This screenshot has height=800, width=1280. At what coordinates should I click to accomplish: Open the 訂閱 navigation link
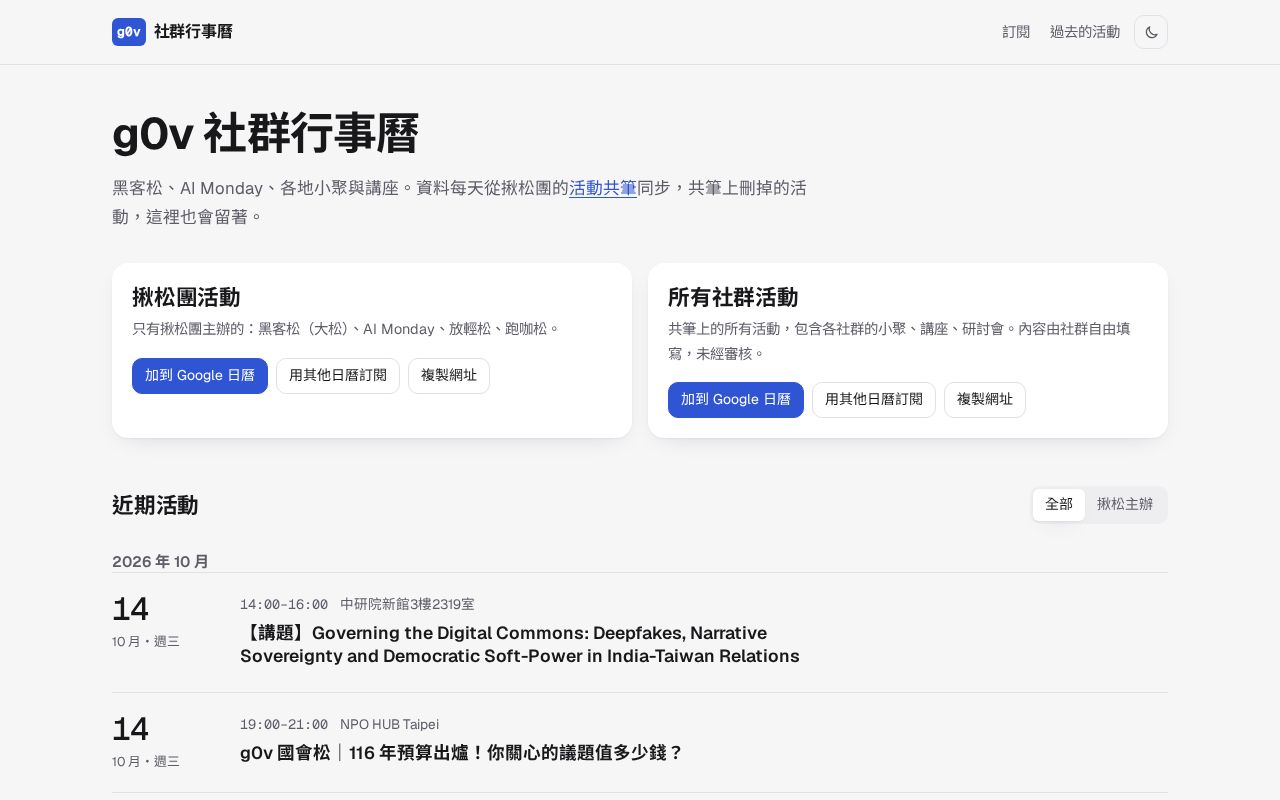pyautogui.click(x=1016, y=32)
